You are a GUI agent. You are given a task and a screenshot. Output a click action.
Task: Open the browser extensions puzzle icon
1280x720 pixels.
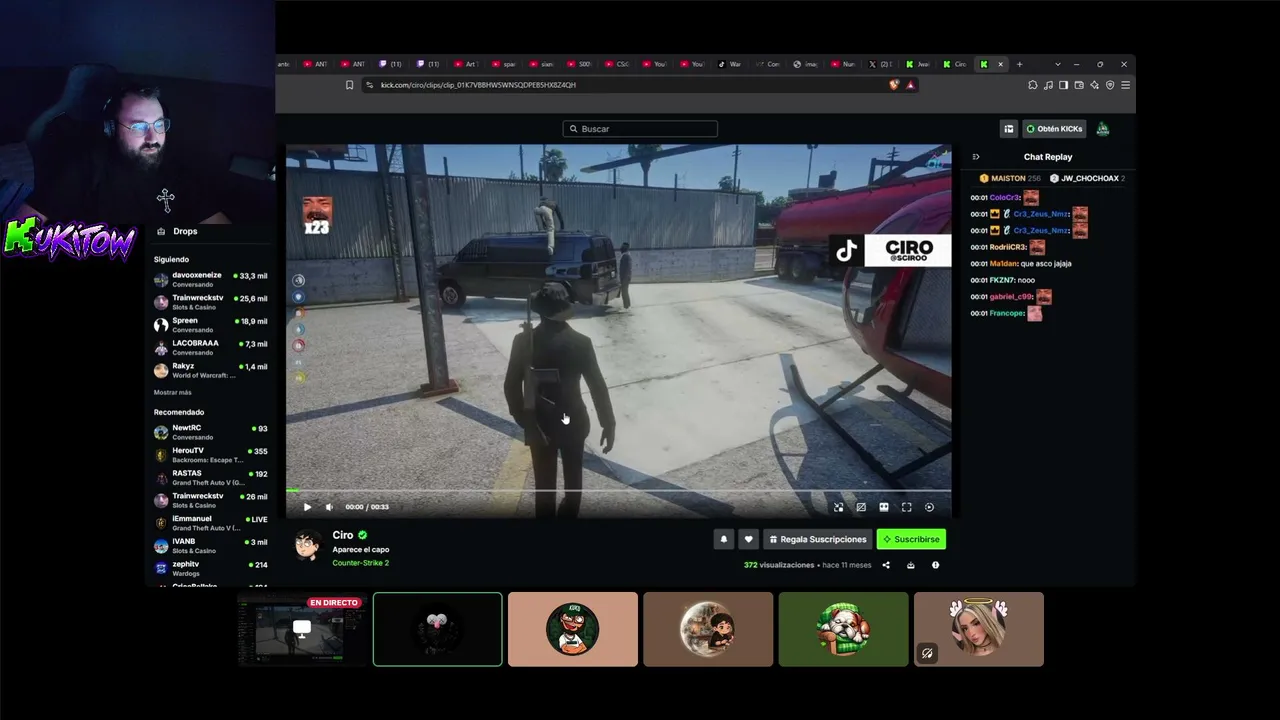click(1032, 85)
